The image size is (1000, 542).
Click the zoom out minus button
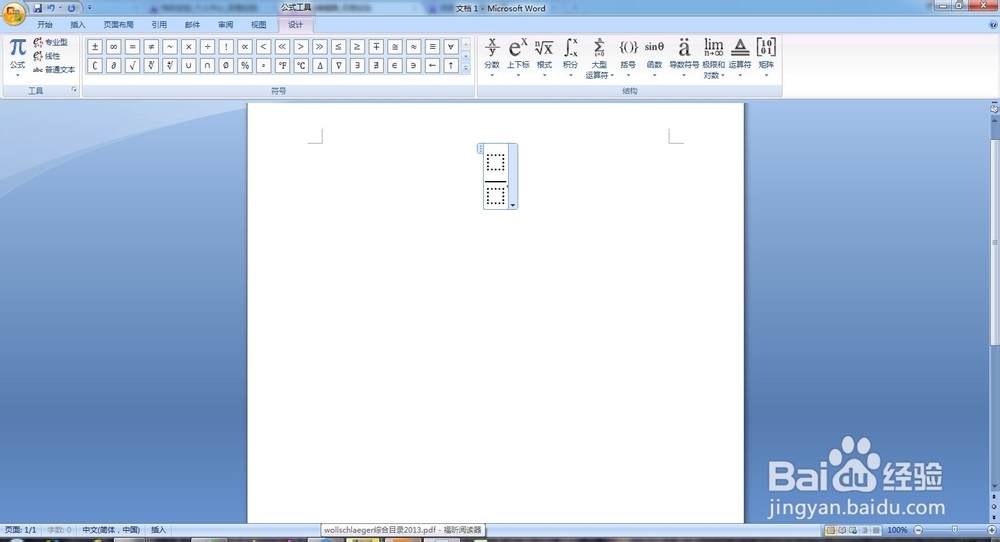click(x=918, y=530)
